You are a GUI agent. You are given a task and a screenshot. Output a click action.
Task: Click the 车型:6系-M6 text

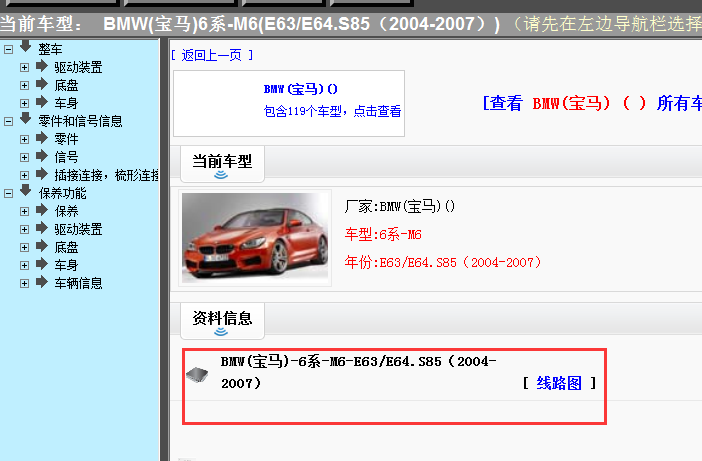pyautogui.click(x=383, y=235)
